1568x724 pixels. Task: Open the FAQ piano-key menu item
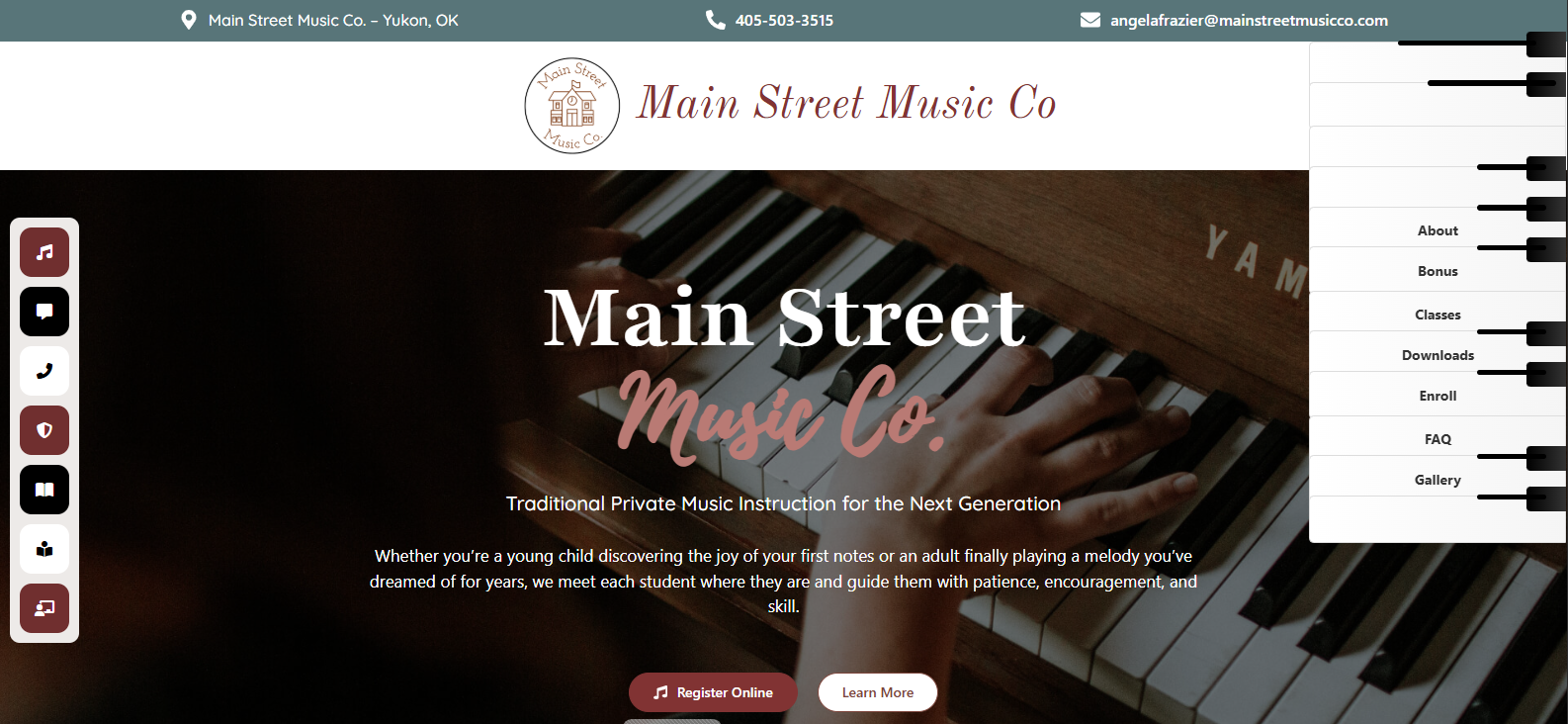coord(1437,438)
